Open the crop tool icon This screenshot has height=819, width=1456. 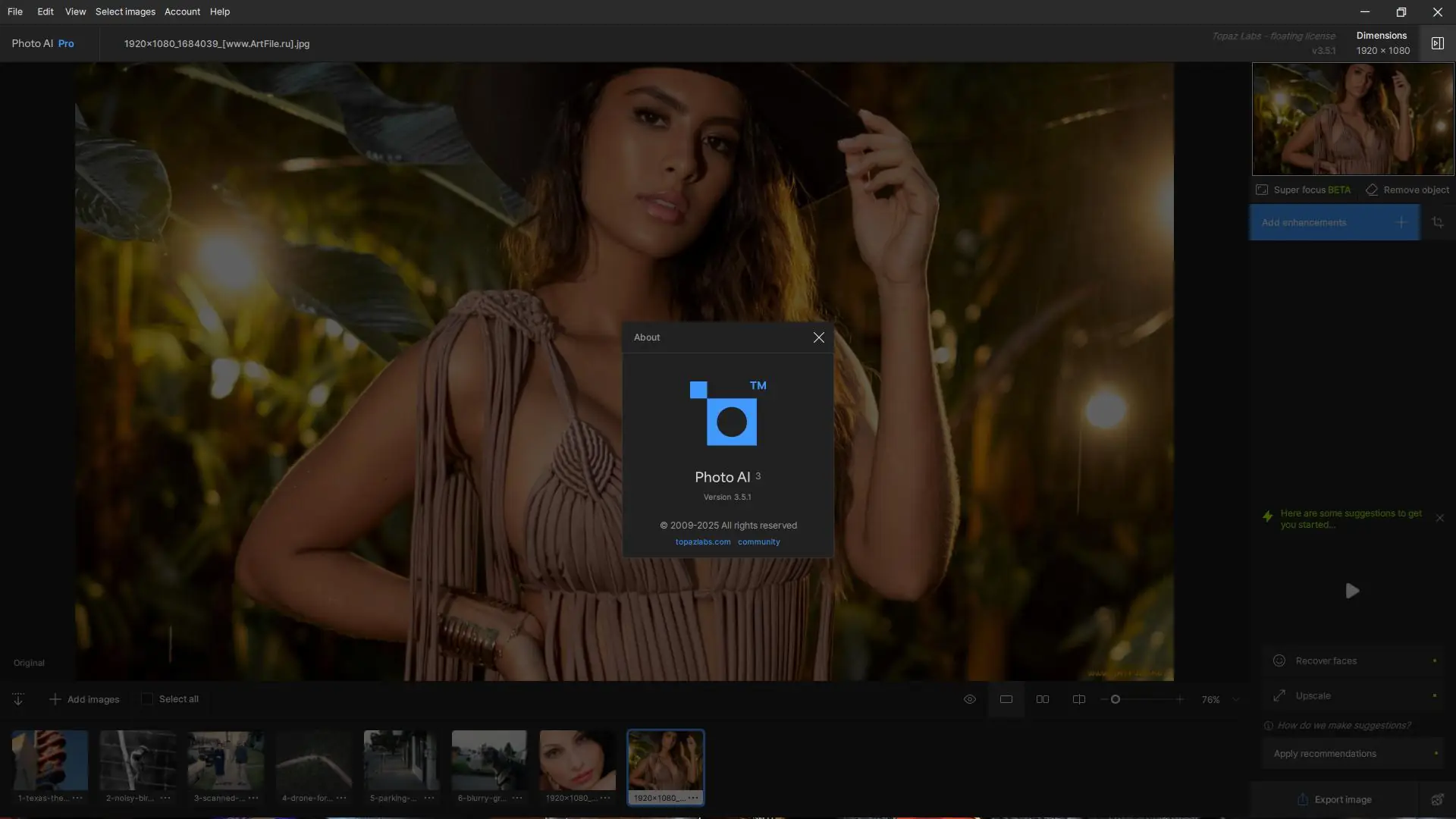point(1437,222)
